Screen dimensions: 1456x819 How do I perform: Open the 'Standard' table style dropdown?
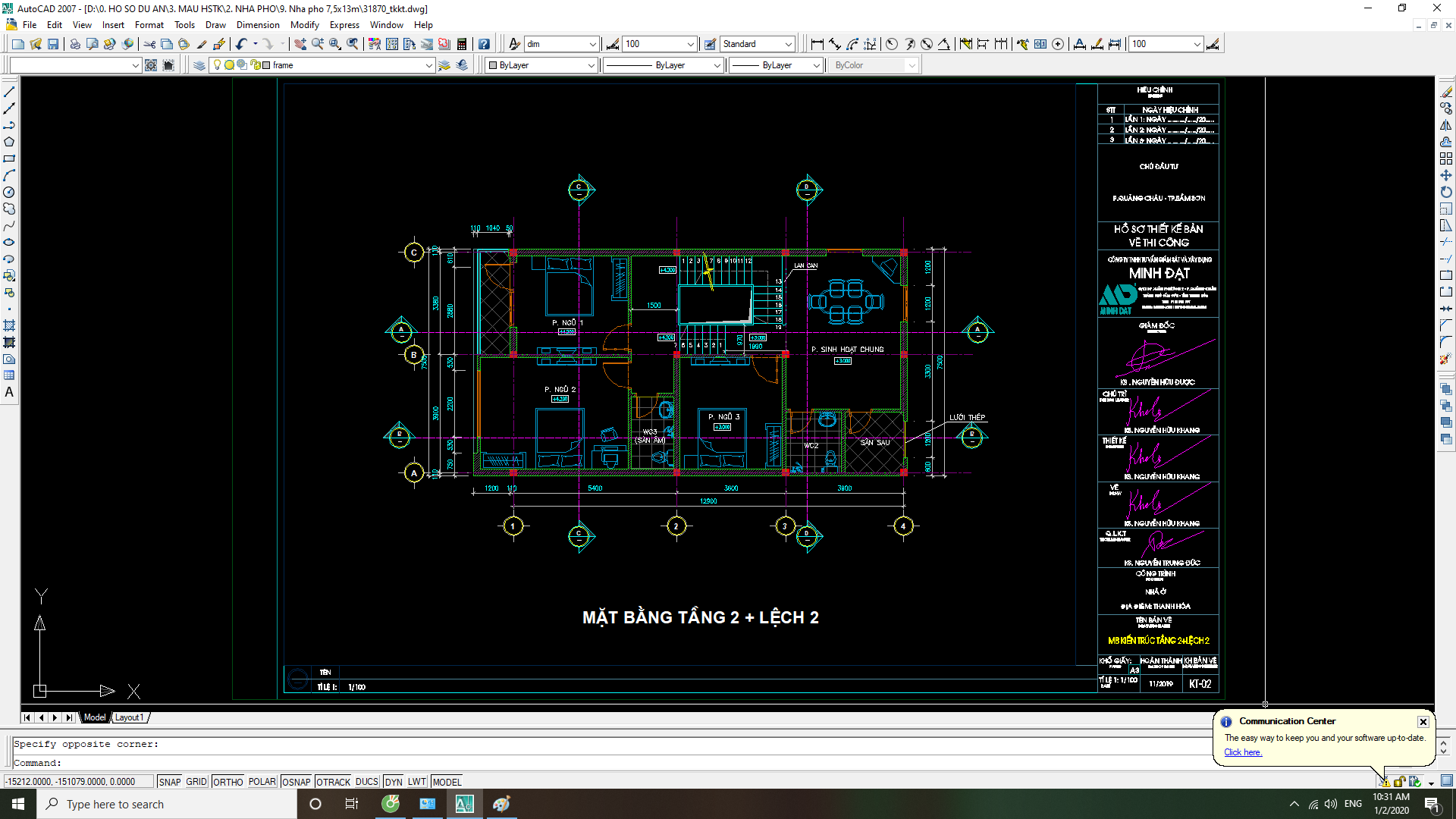point(757,44)
